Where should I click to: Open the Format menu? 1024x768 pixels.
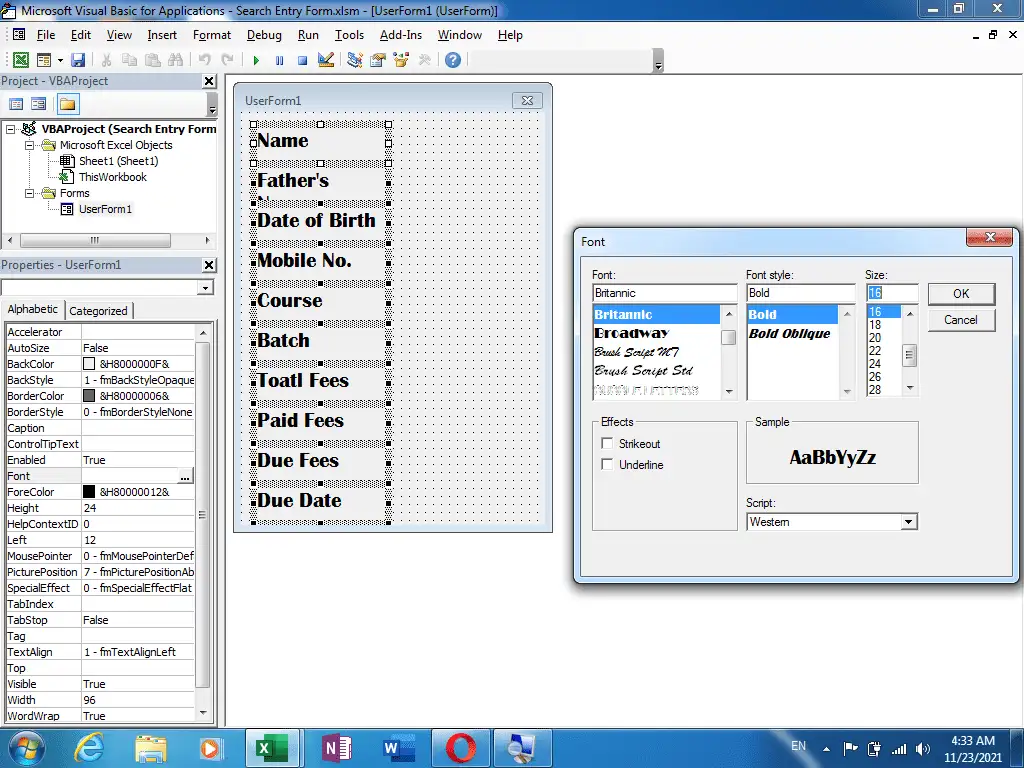pos(212,35)
